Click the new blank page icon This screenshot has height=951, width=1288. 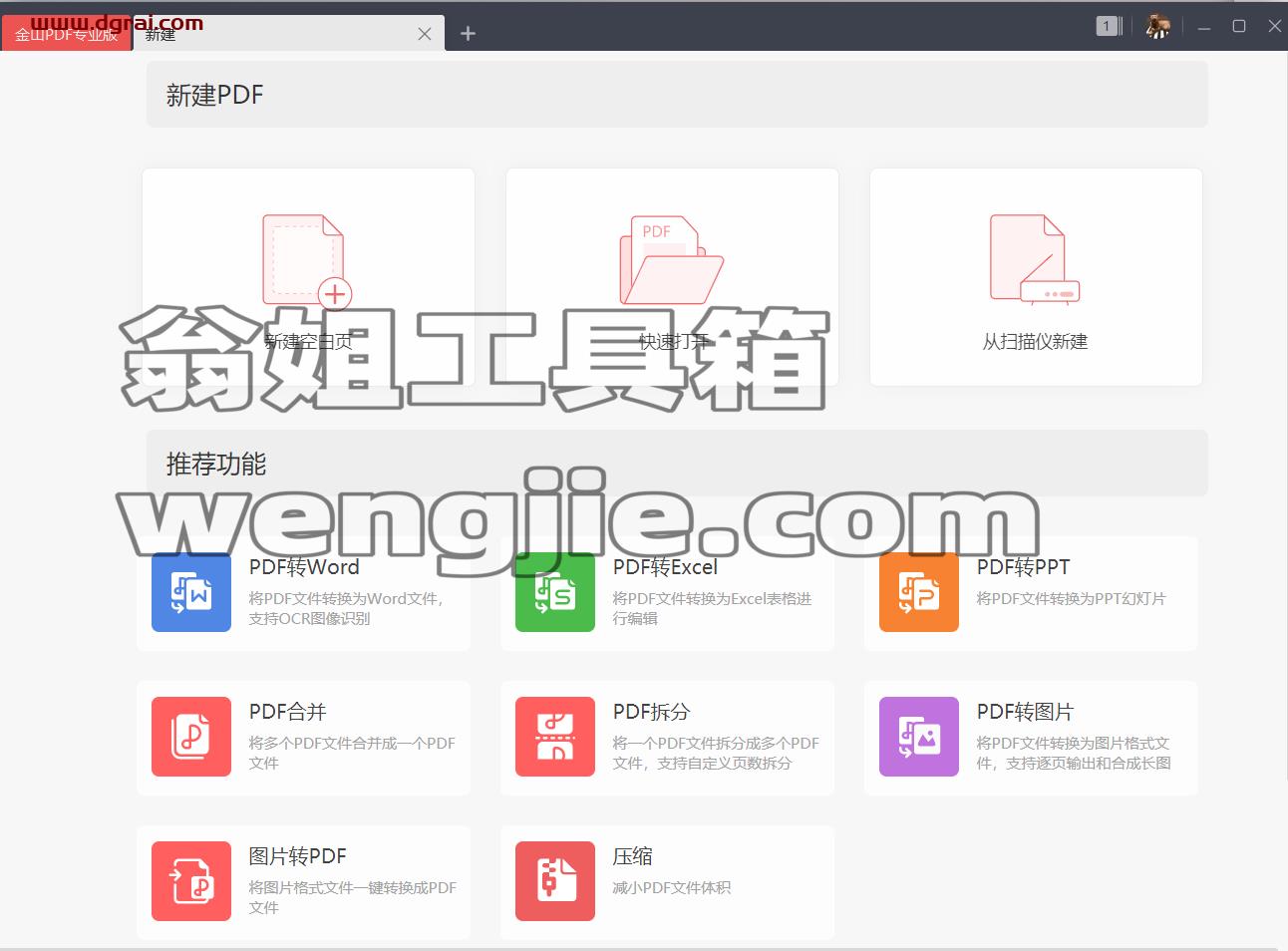[307, 260]
